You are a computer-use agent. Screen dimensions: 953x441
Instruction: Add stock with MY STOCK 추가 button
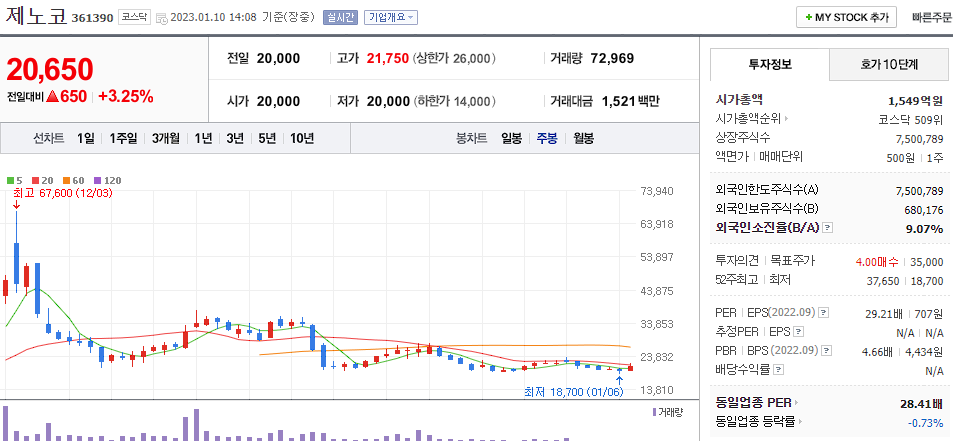click(847, 18)
